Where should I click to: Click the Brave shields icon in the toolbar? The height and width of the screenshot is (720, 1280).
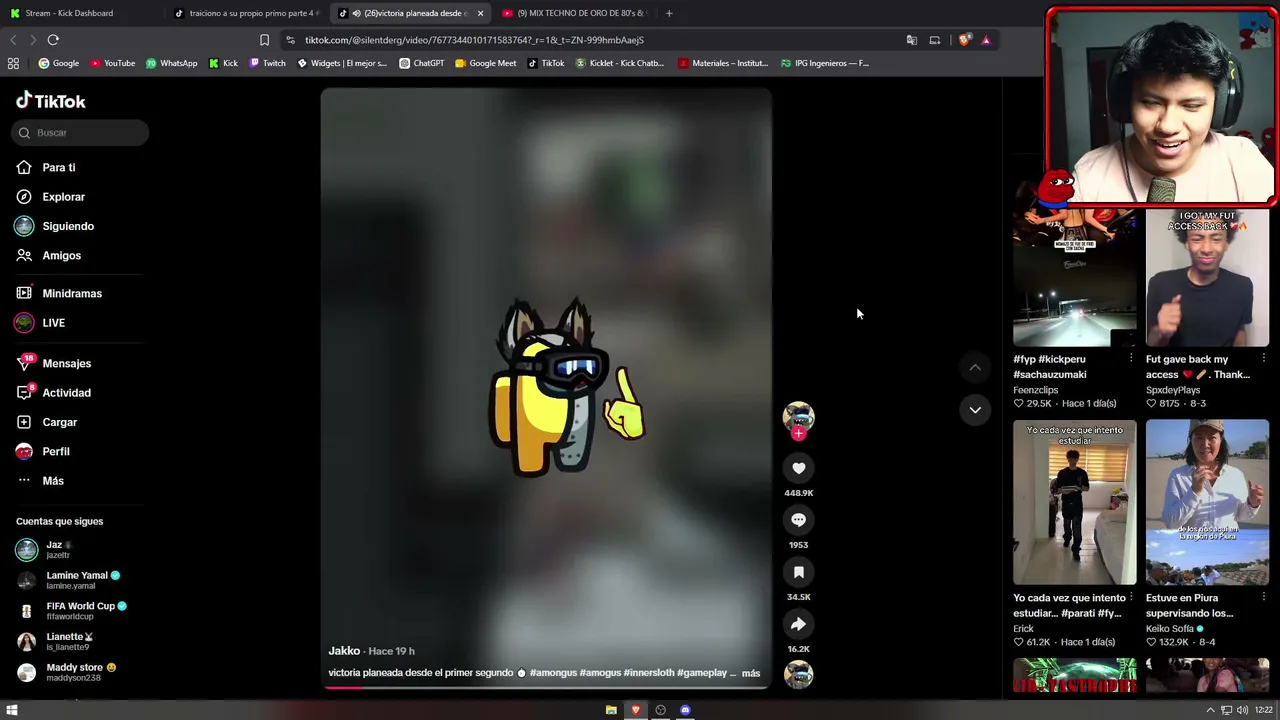(964, 40)
